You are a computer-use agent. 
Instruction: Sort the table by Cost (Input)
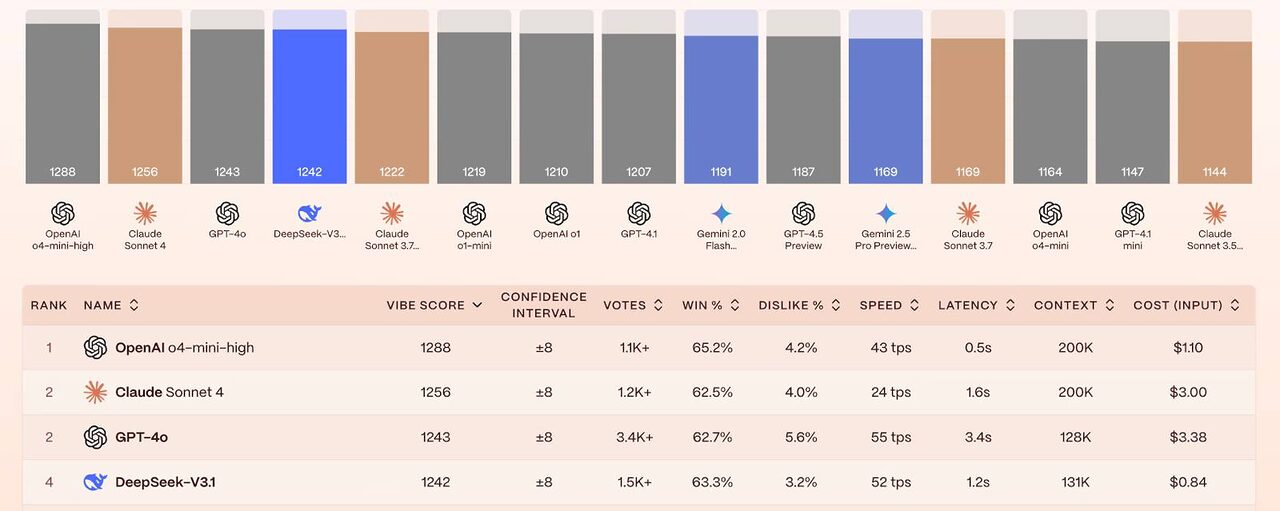click(x=1186, y=305)
